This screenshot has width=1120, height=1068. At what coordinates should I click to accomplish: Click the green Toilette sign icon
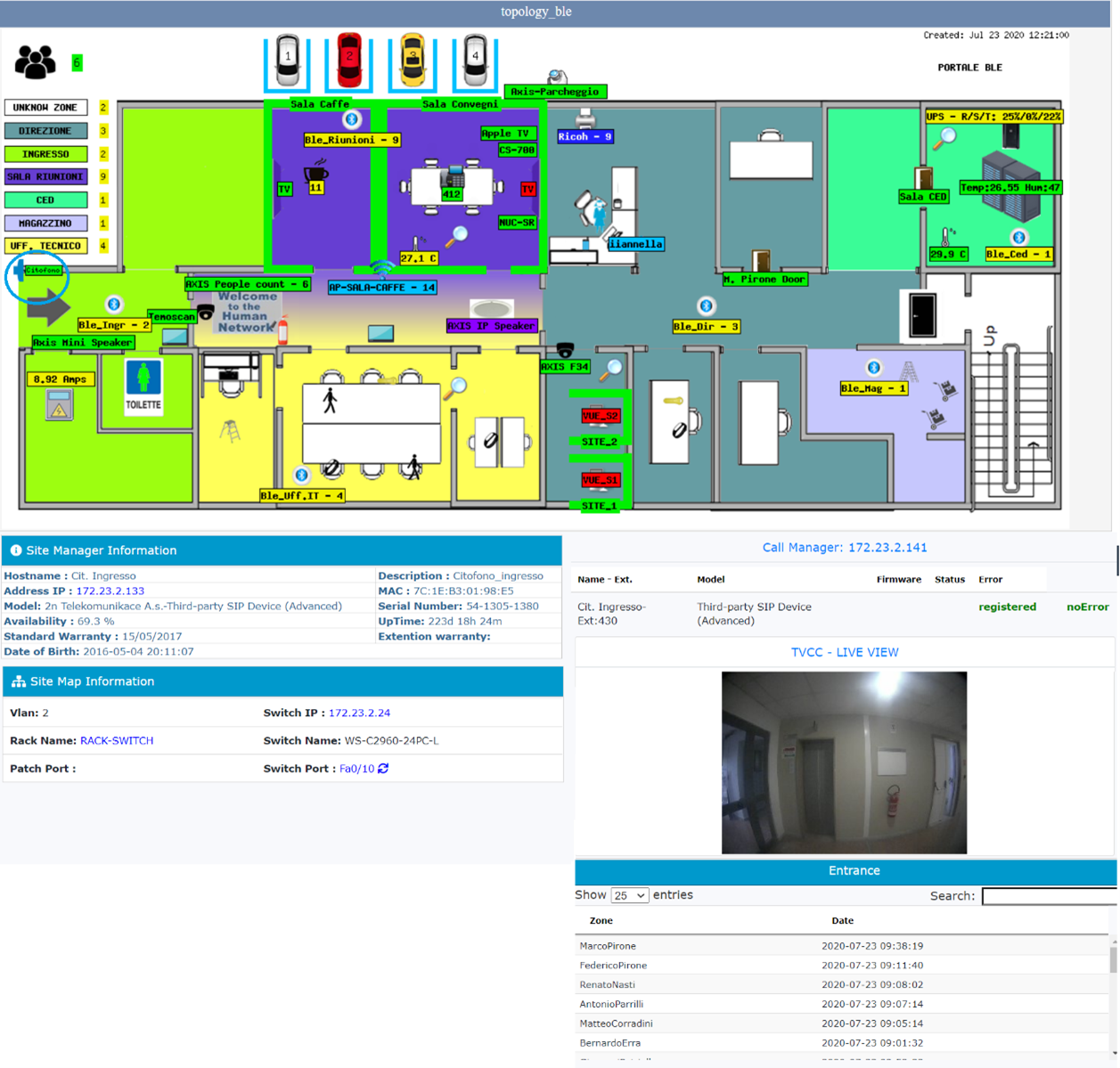click(143, 385)
